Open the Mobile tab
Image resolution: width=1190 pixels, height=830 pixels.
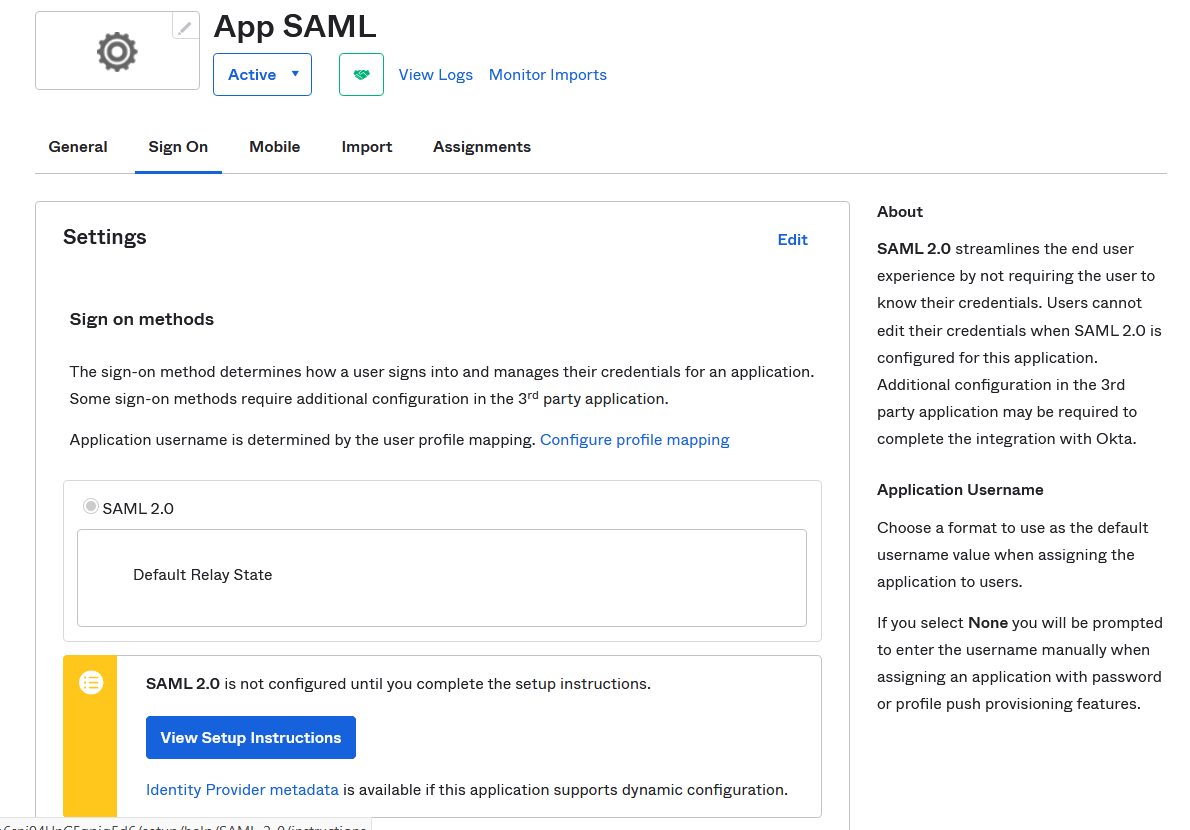(274, 147)
